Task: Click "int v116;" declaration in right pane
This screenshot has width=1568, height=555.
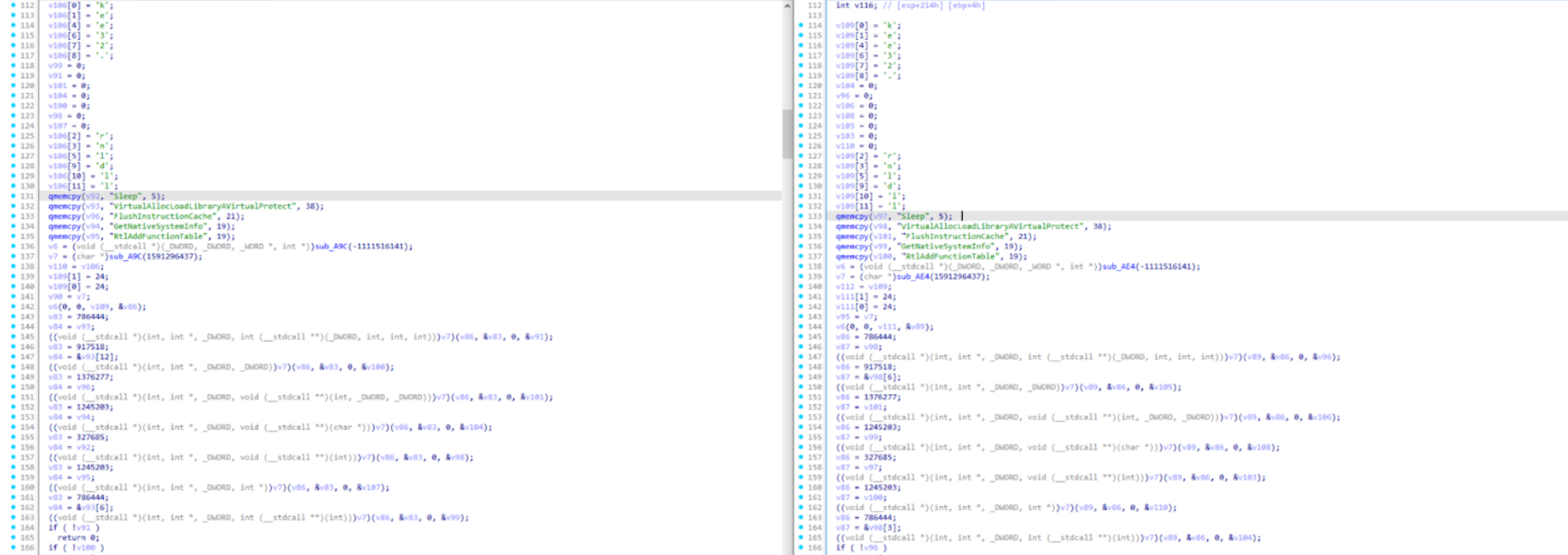Action: (854, 6)
